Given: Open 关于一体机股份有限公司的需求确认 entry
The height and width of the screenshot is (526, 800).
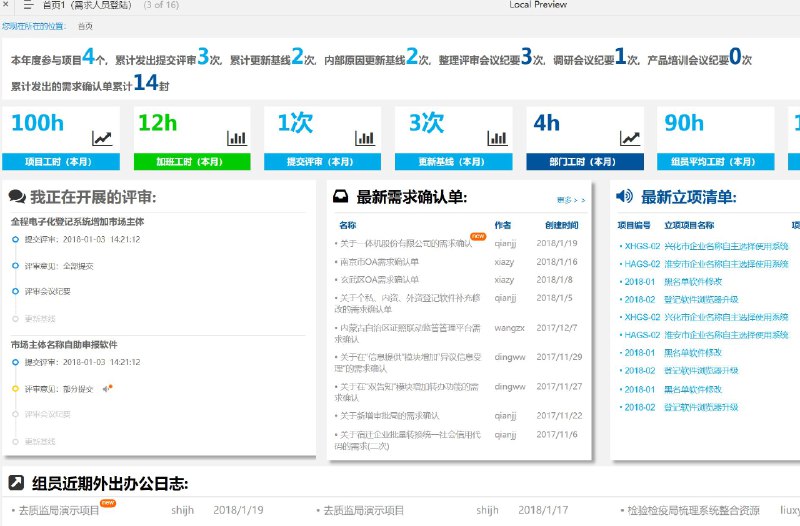Looking at the screenshot, I should click(406, 244).
